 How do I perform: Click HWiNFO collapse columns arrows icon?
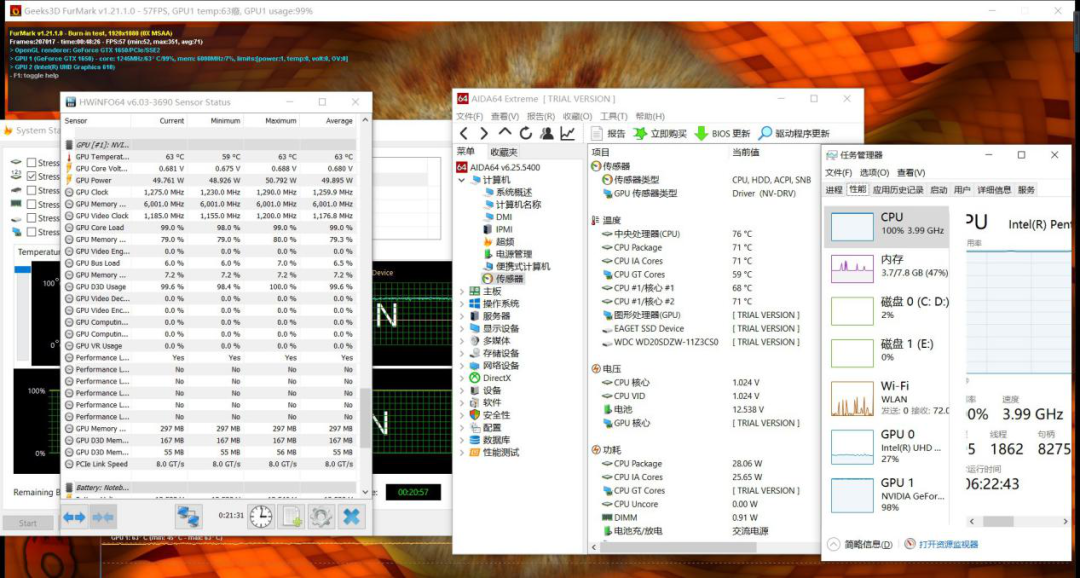[103, 517]
